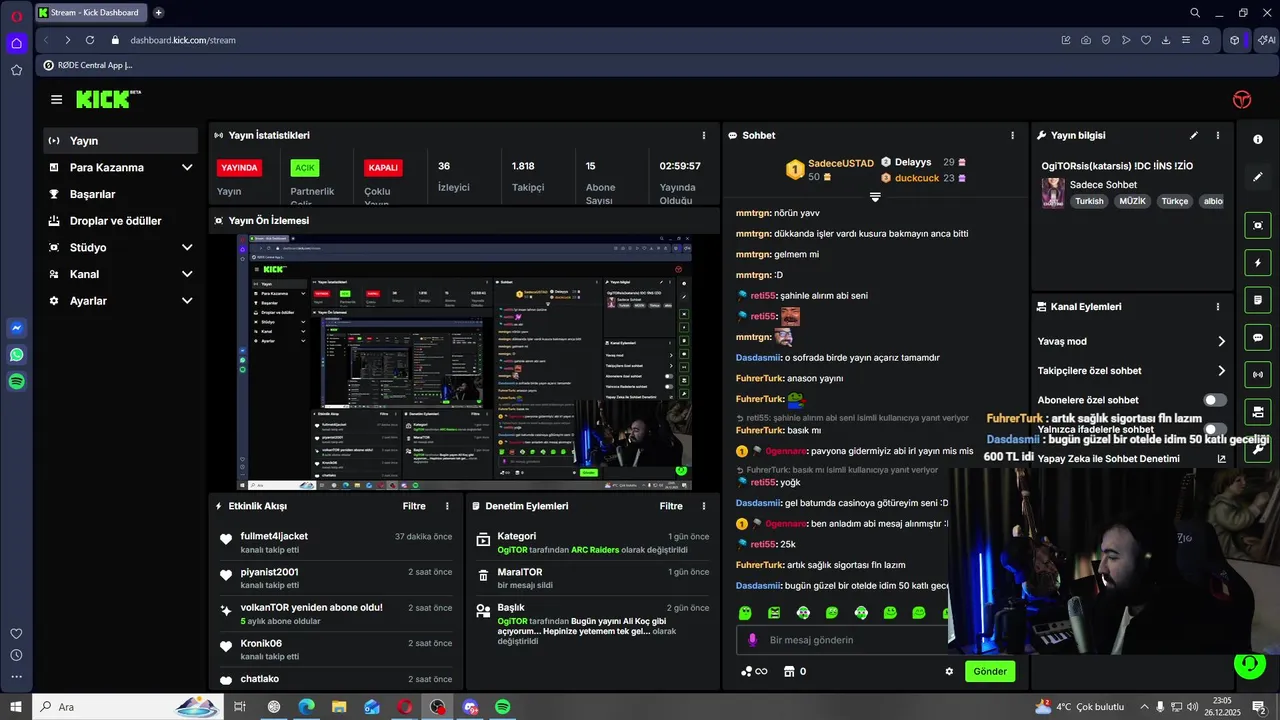Open chat settings gear icon
The image size is (1280, 720).
click(949, 671)
